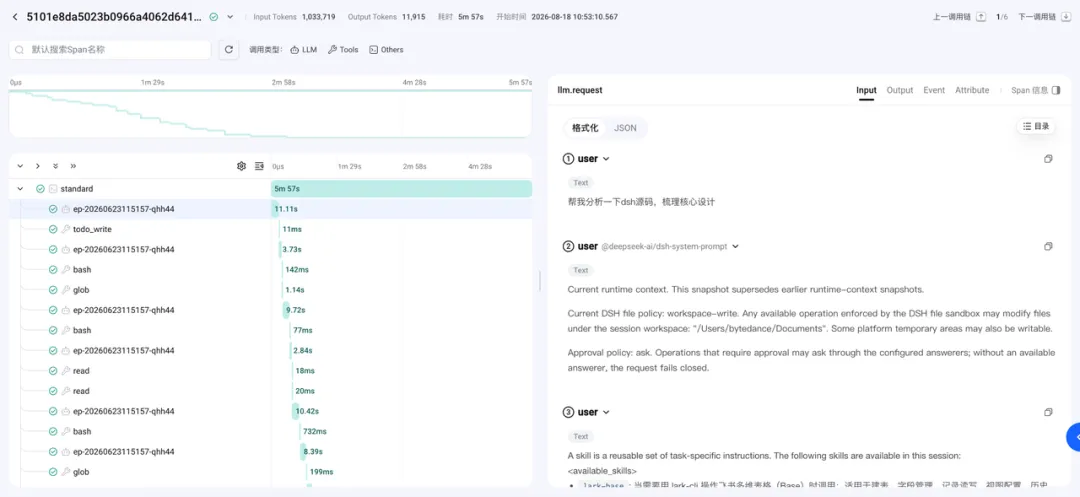Select the ep-20260623115157-qhh44 span lasting 2.84s
Image resolution: width=1080 pixels, height=497 pixels.
coord(271,350)
